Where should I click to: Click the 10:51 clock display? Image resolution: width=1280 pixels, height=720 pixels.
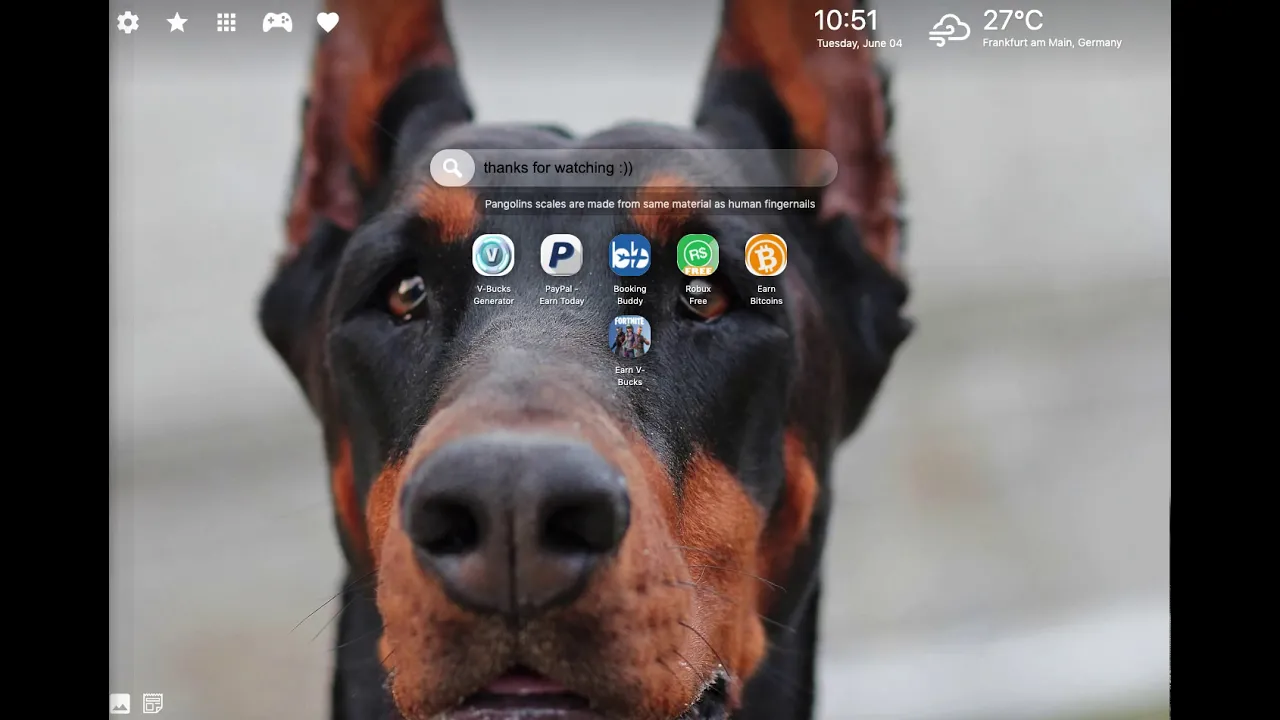click(845, 20)
